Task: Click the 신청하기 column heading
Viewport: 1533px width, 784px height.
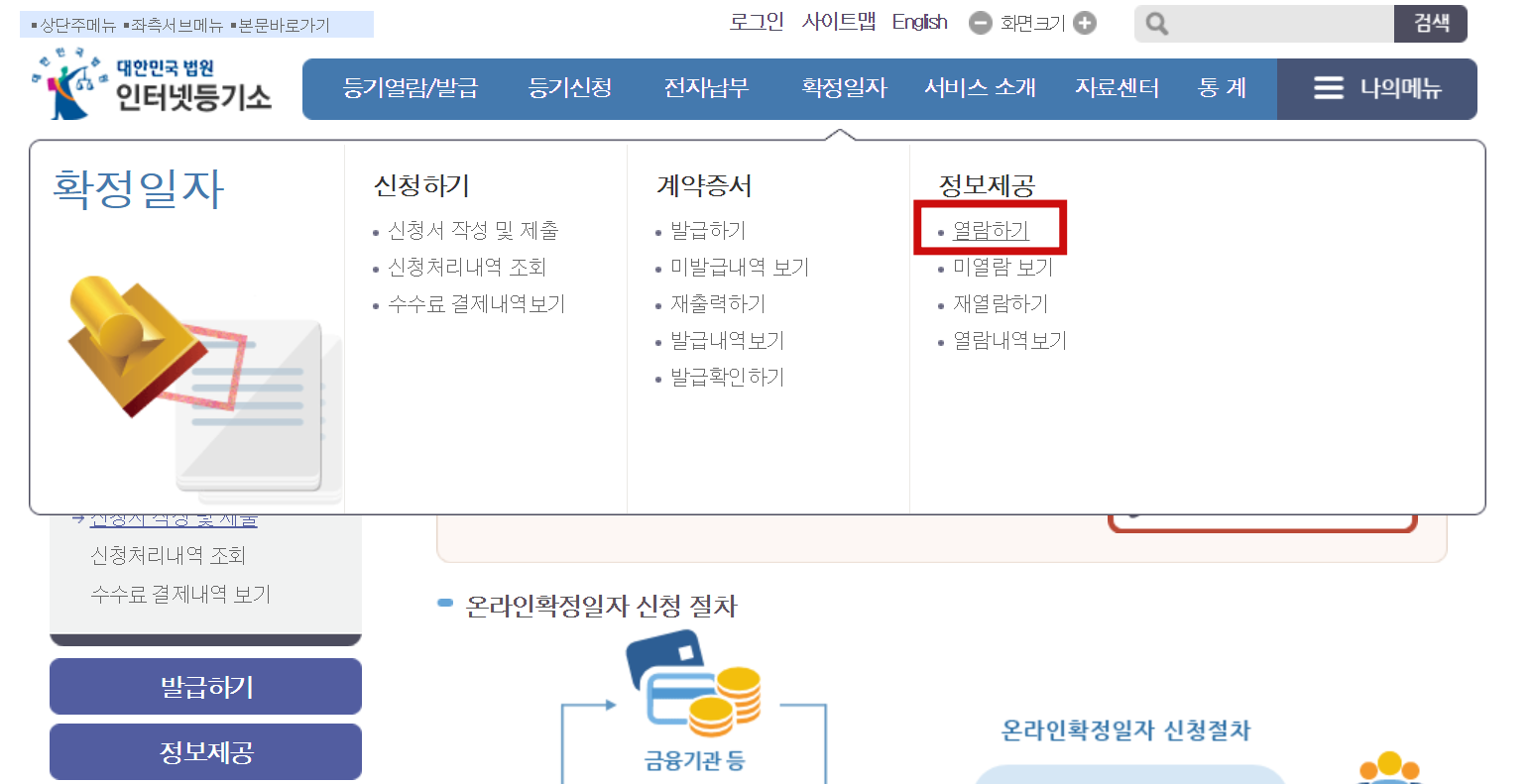Action: click(x=421, y=185)
